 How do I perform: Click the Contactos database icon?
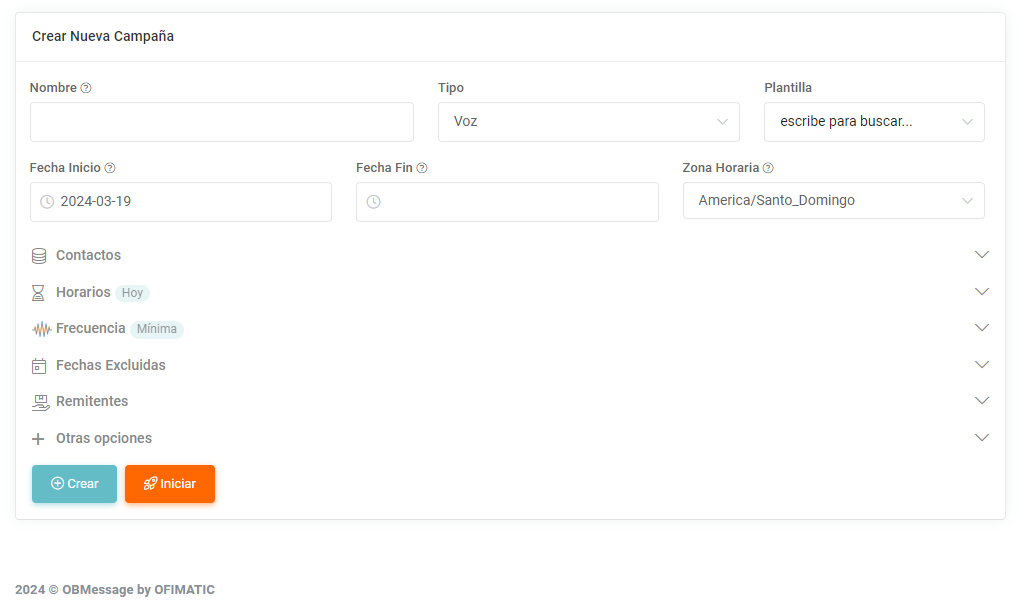[x=39, y=256]
